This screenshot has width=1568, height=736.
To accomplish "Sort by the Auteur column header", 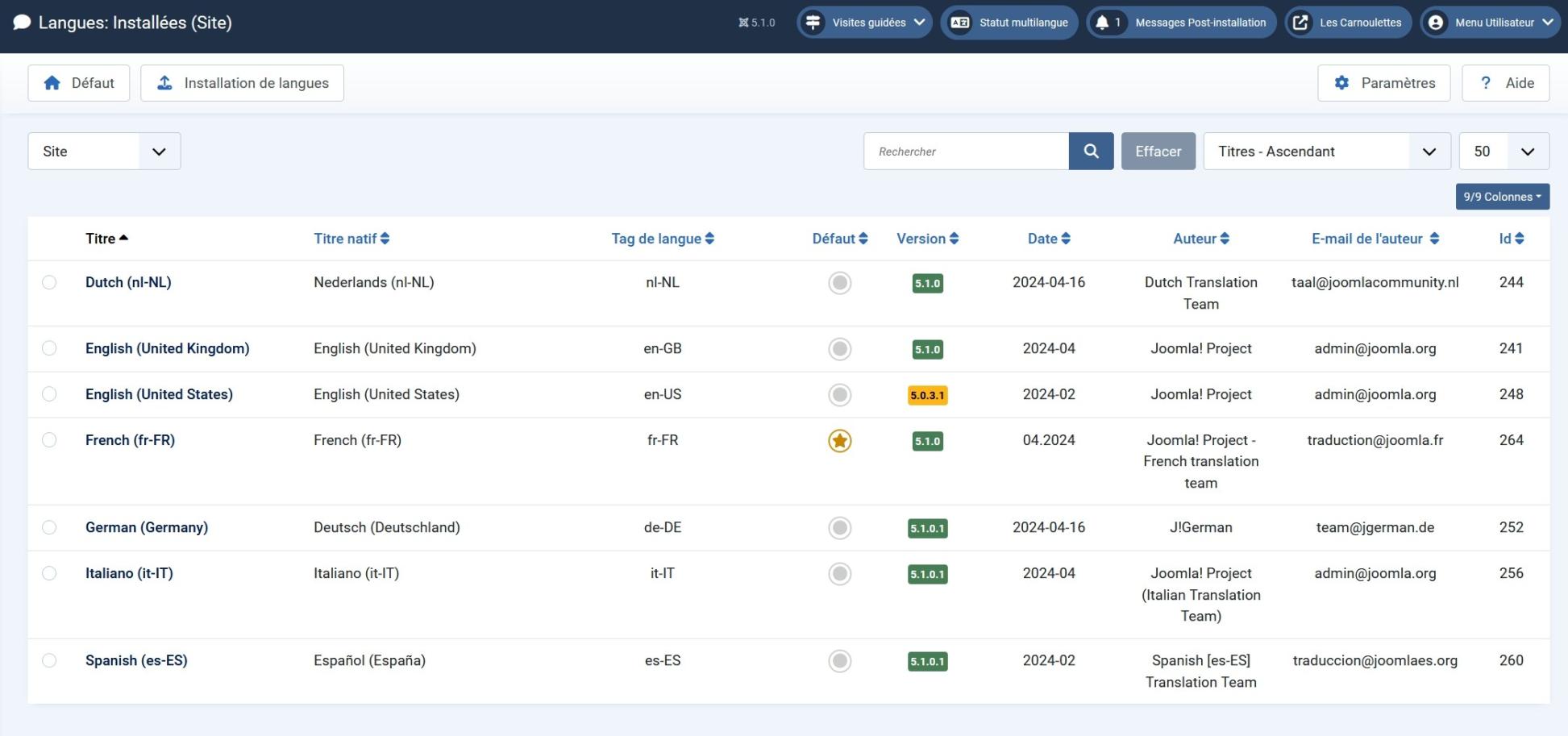I will coord(1201,239).
